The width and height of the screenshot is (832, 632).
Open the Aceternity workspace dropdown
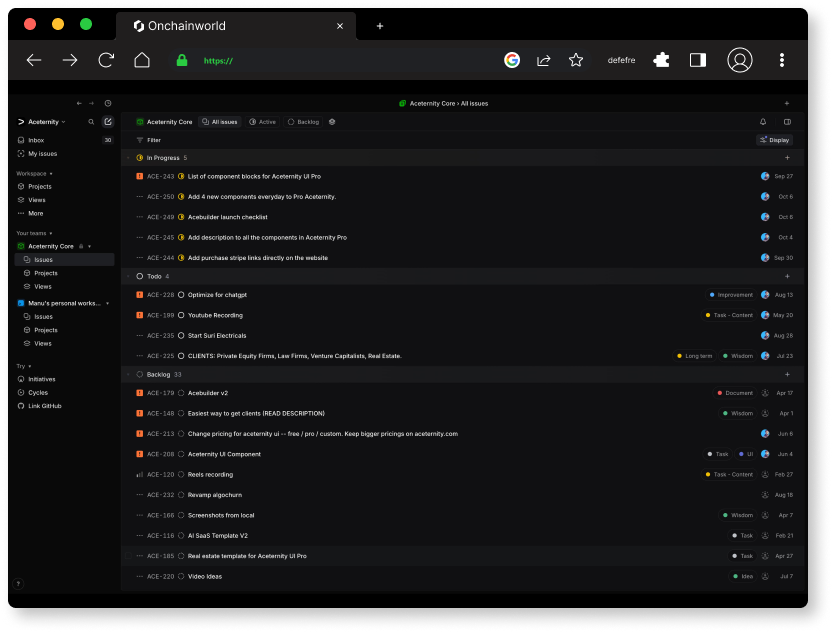coord(42,121)
